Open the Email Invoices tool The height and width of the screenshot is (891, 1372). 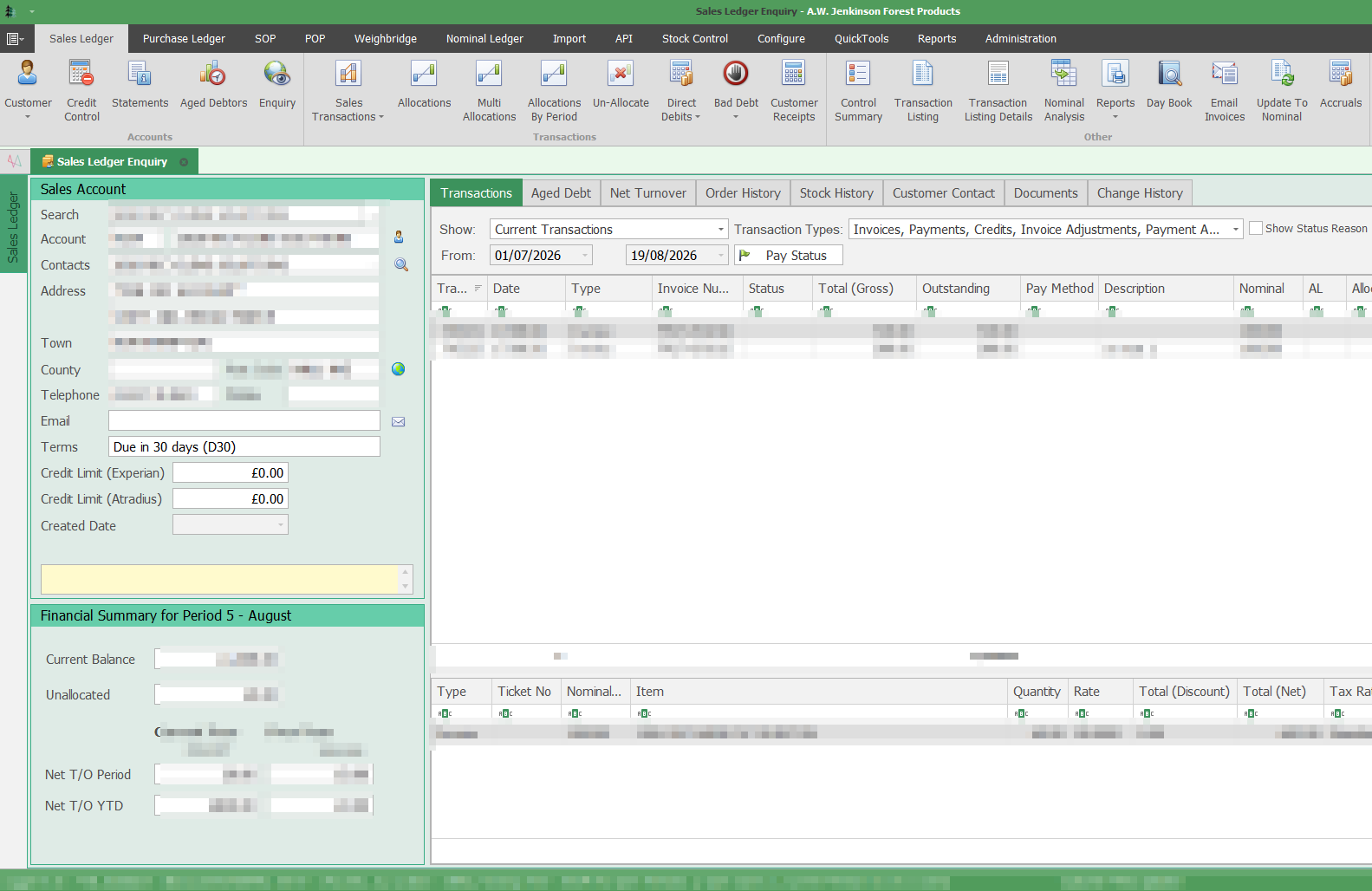pos(1225,89)
